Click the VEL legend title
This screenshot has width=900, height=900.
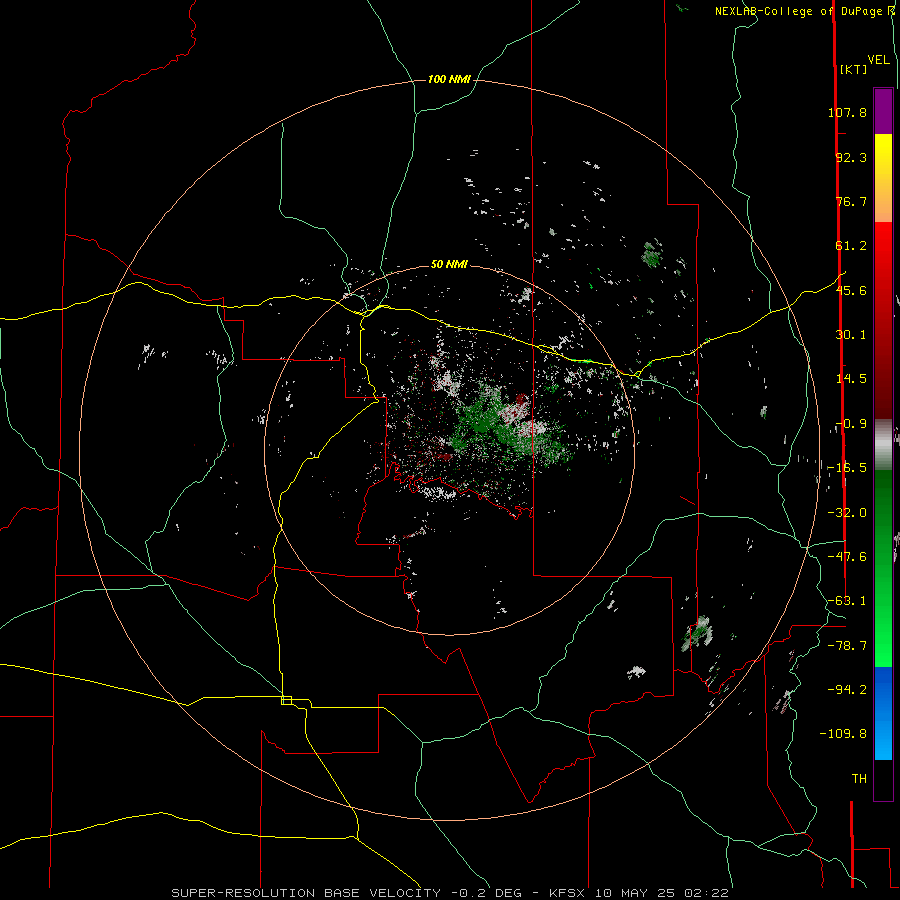point(878,60)
